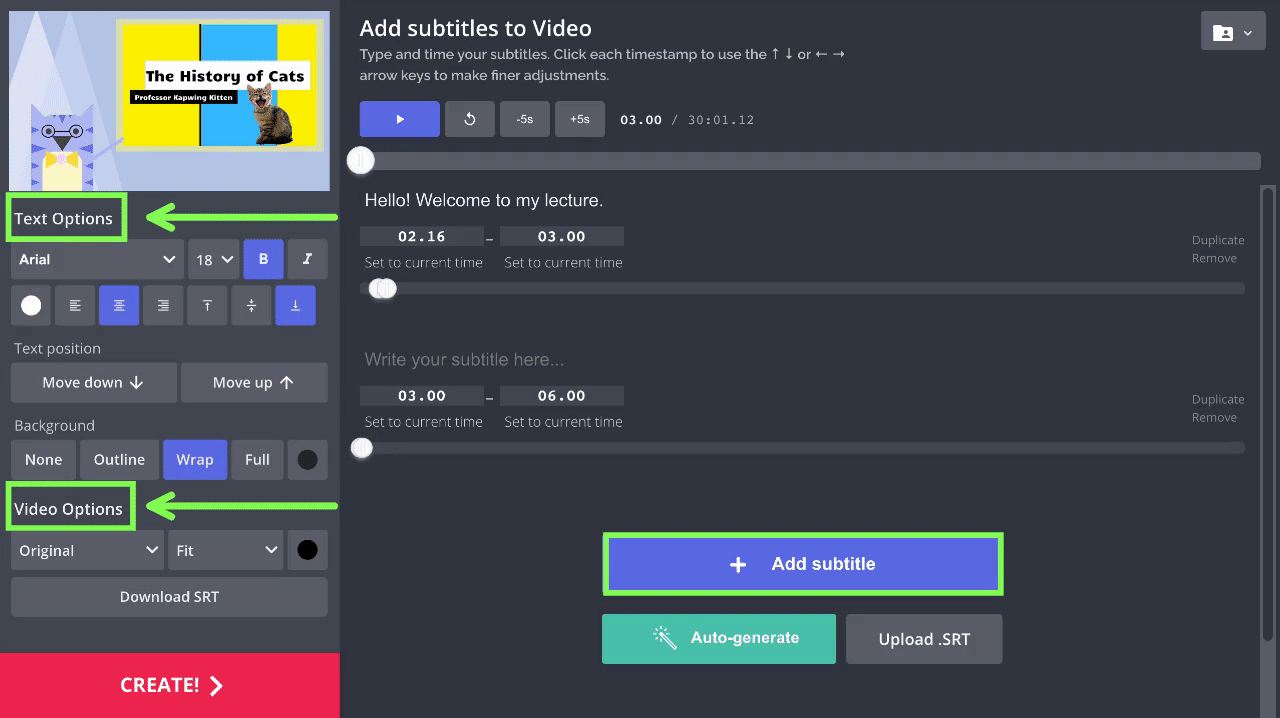Open the Arial font dropdown
The image size is (1280, 718).
(97, 259)
